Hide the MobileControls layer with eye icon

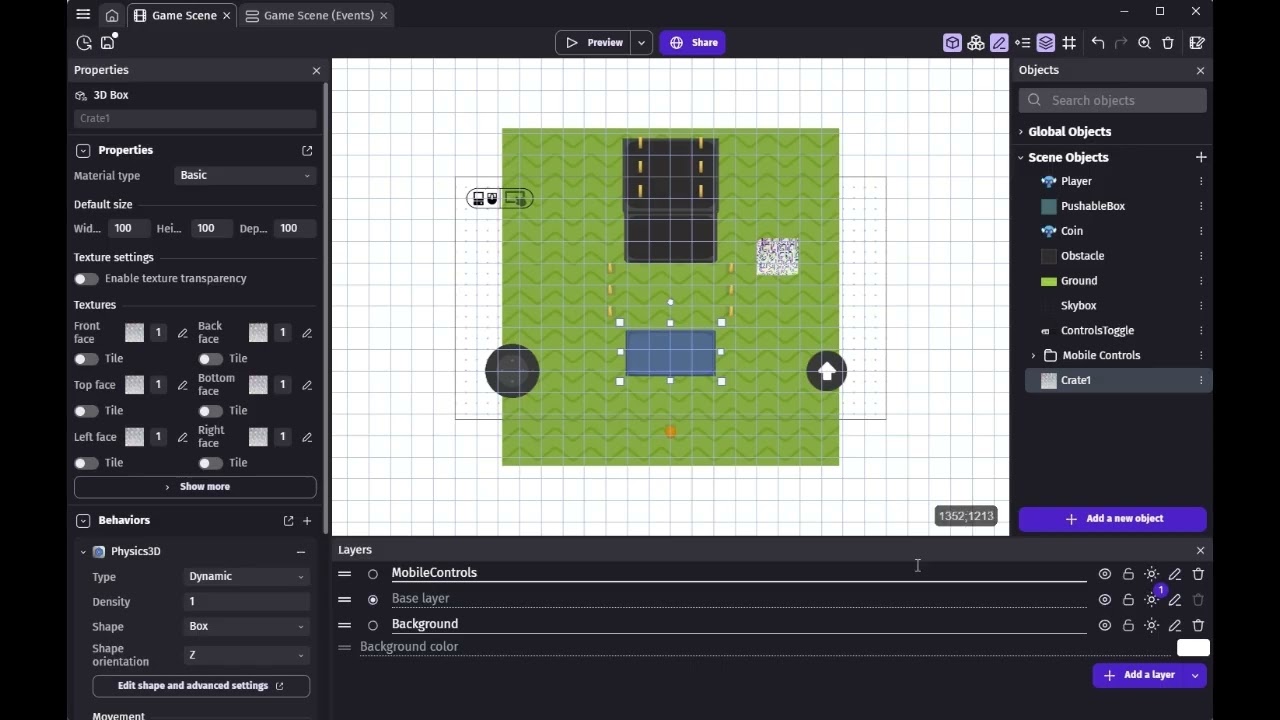click(x=1104, y=574)
